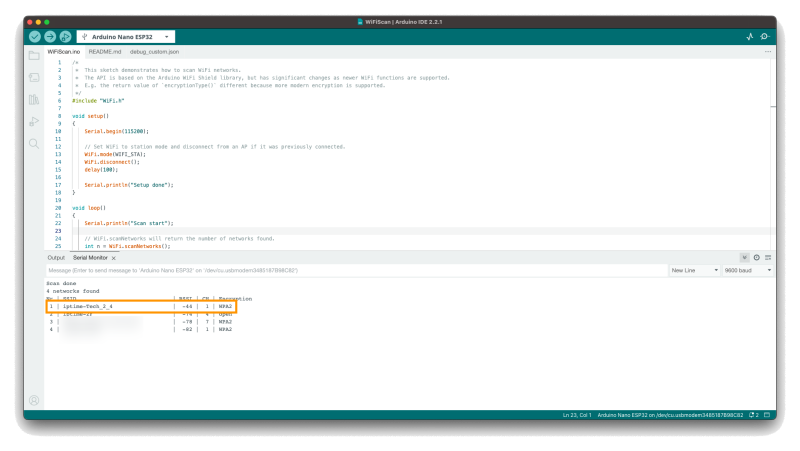Open the Debug sidebar panel icon
The height and width of the screenshot is (451, 800).
coord(34,121)
